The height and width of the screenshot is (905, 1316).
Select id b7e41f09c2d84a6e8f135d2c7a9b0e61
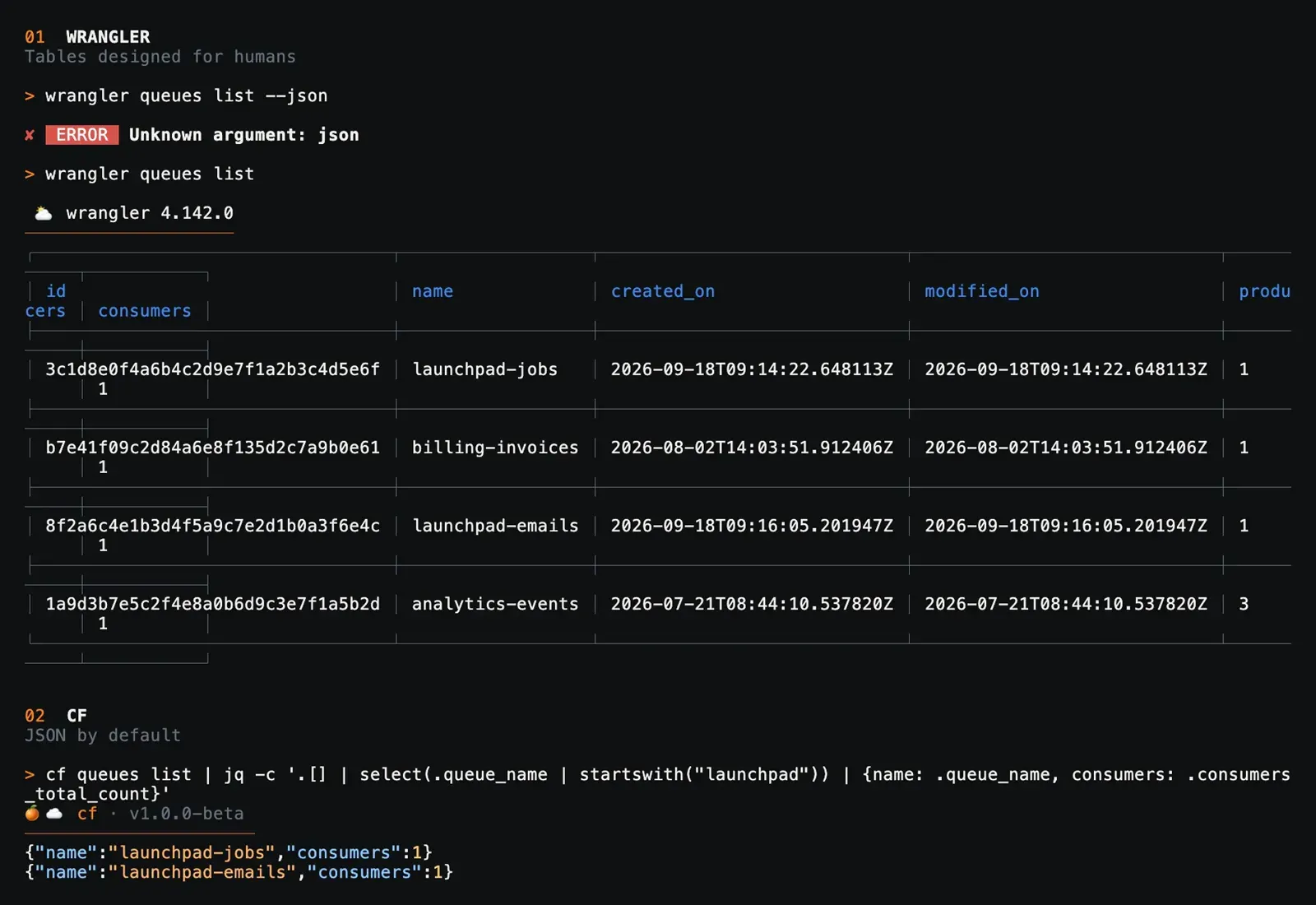(213, 448)
